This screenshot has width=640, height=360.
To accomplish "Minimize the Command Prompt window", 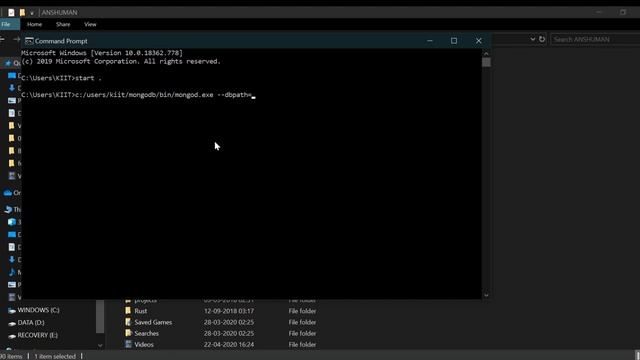I will [430, 41].
